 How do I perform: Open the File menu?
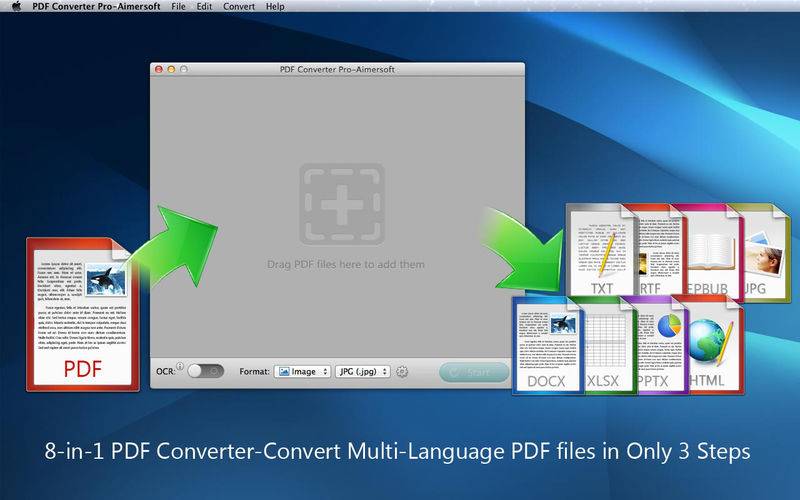point(178,7)
